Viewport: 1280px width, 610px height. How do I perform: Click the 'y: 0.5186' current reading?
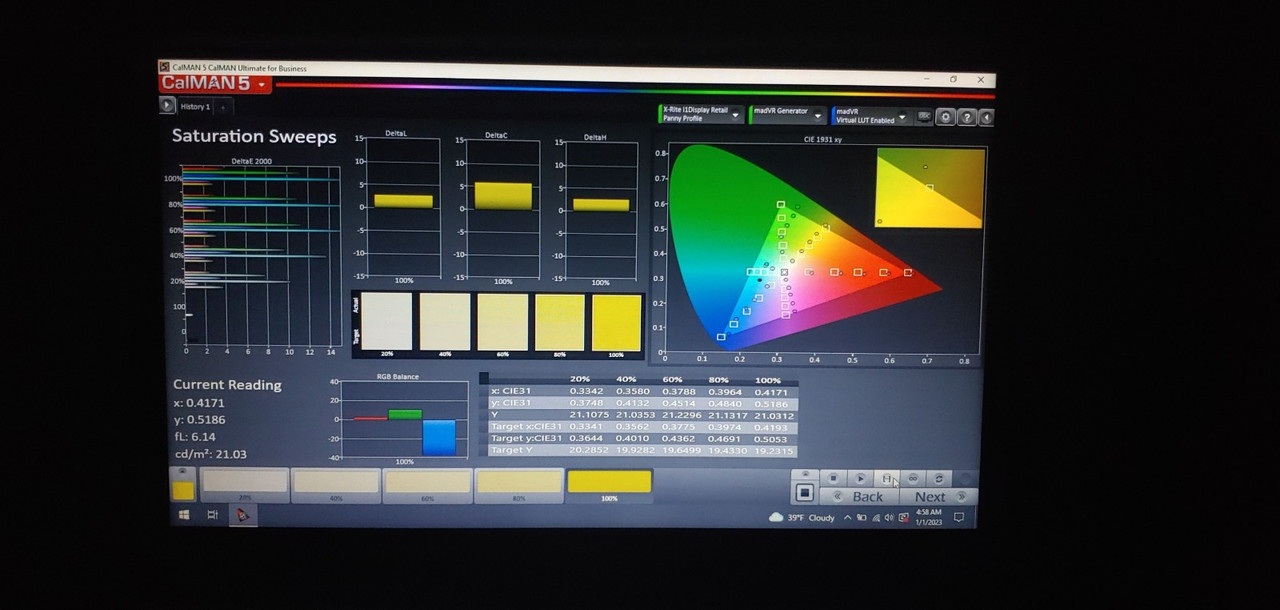click(199, 420)
